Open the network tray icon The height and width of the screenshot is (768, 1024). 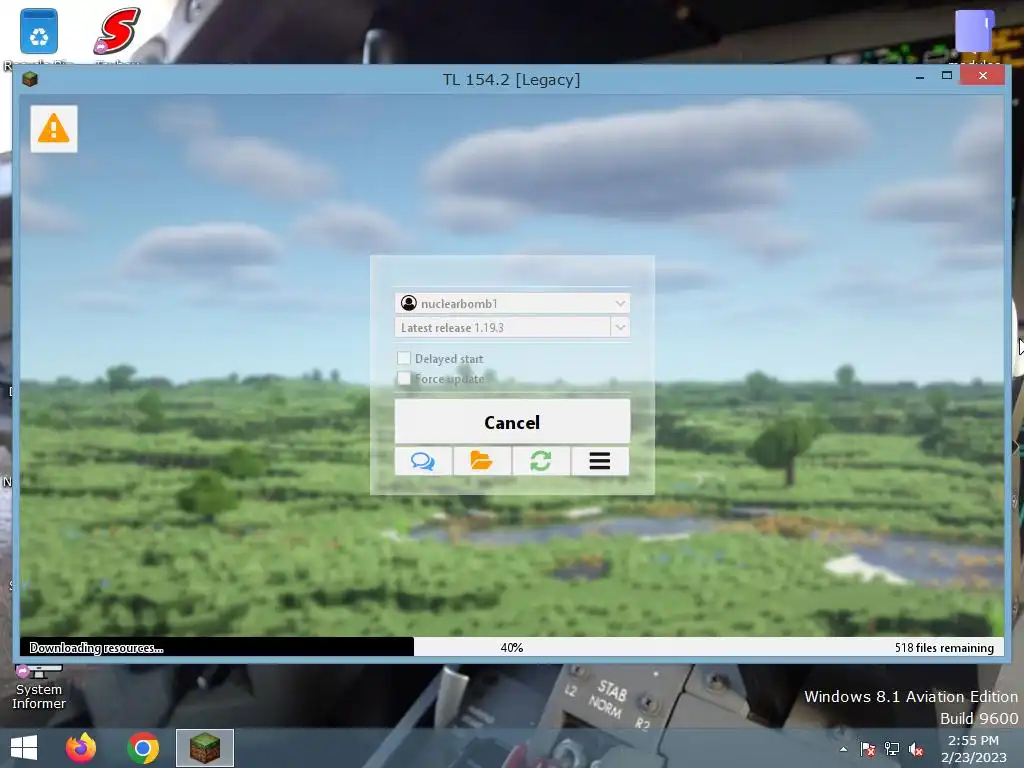891,749
